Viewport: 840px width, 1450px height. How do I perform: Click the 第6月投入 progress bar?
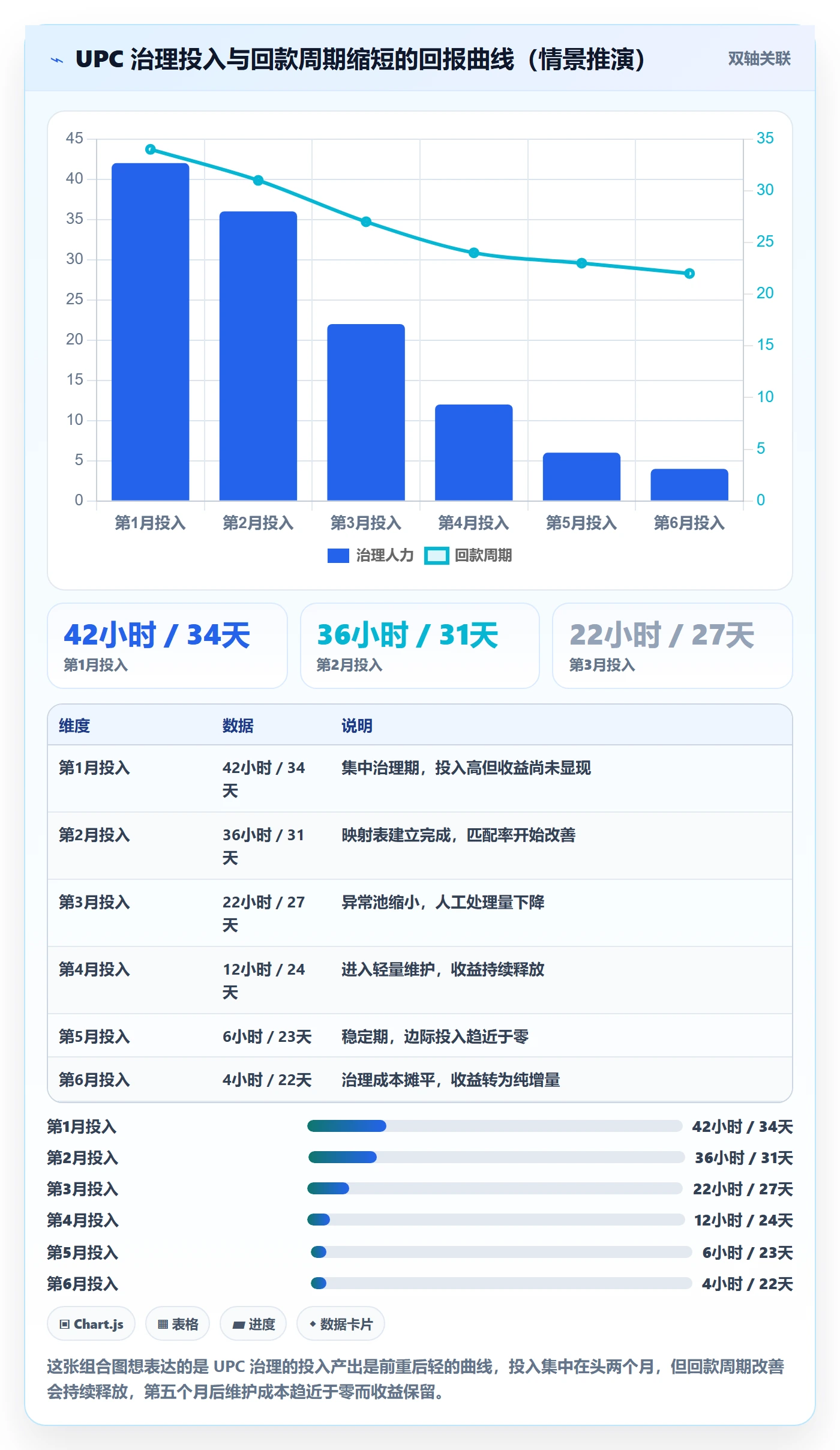click(x=501, y=1283)
